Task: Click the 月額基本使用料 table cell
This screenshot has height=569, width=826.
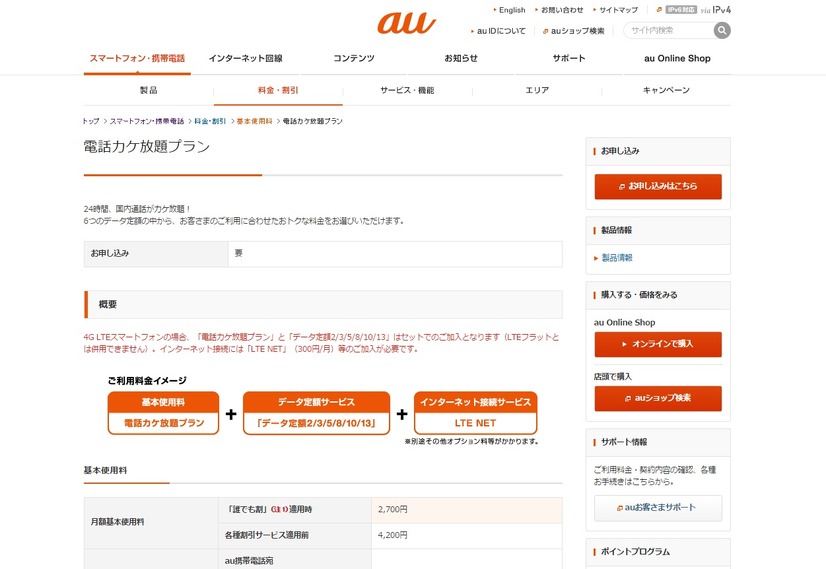Action: point(151,523)
